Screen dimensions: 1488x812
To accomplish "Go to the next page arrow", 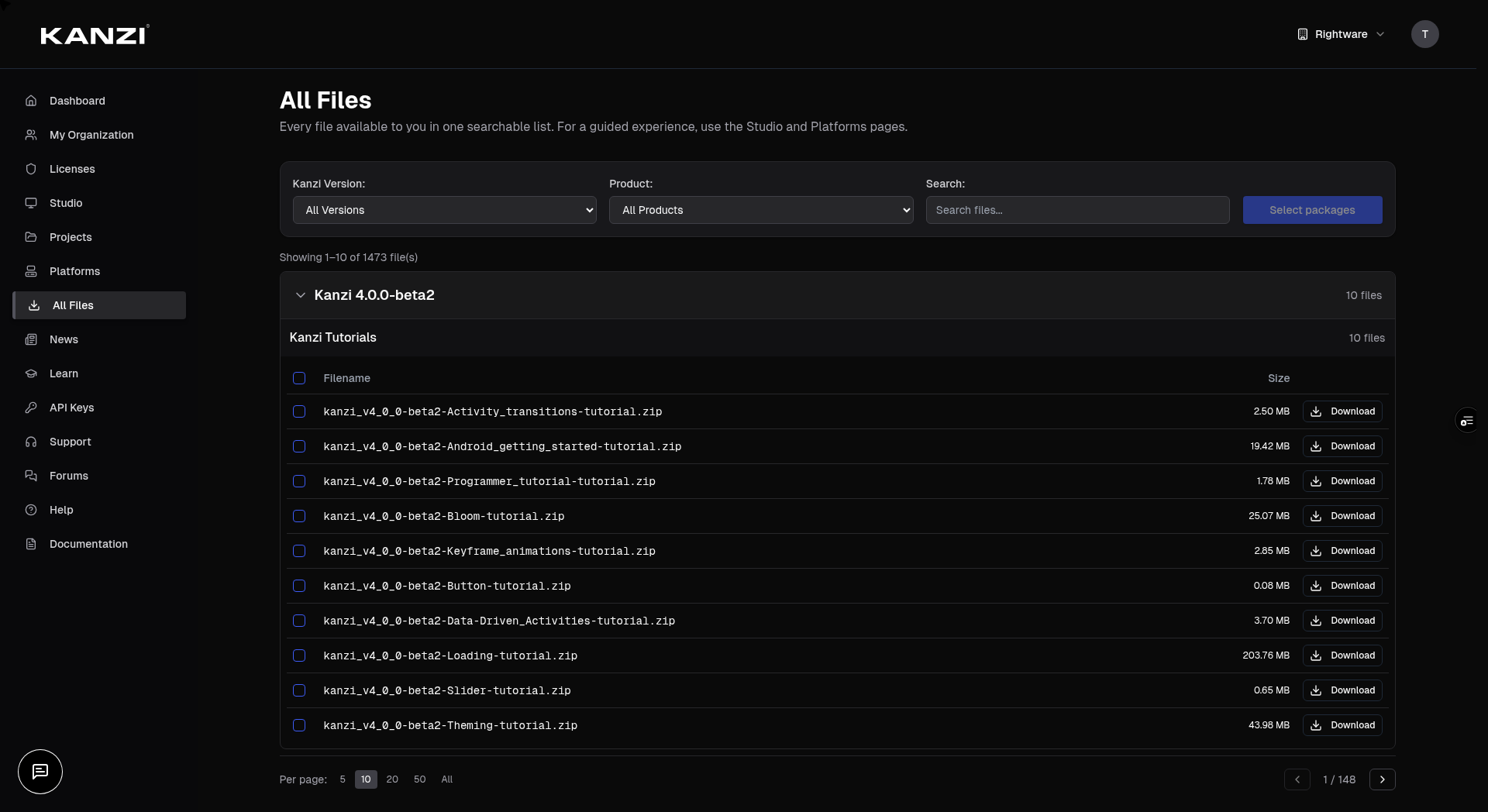I will (x=1382, y=779).
